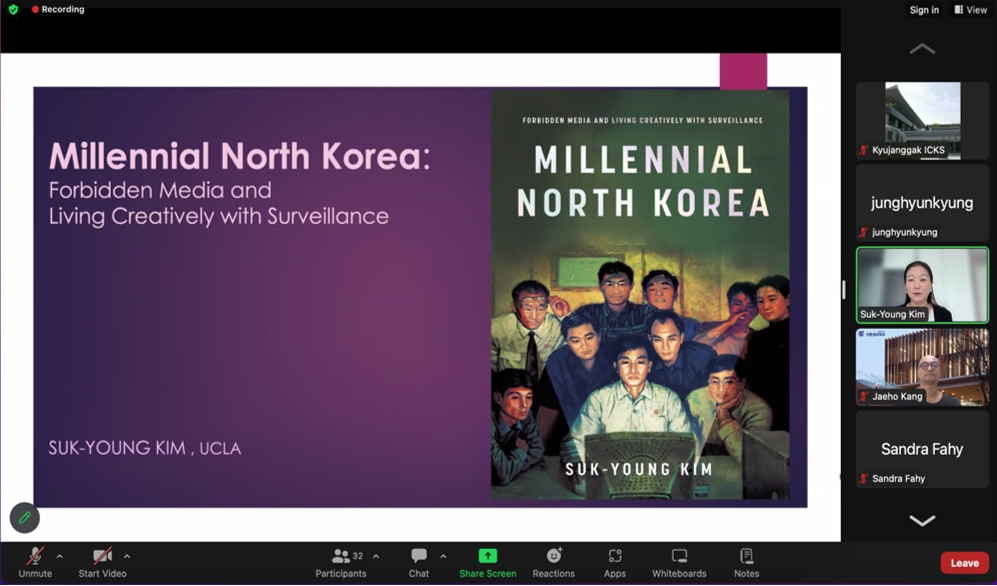Open audio options caret next to Unmute
This screenshot has width=997, height=586.
point(59,556)
